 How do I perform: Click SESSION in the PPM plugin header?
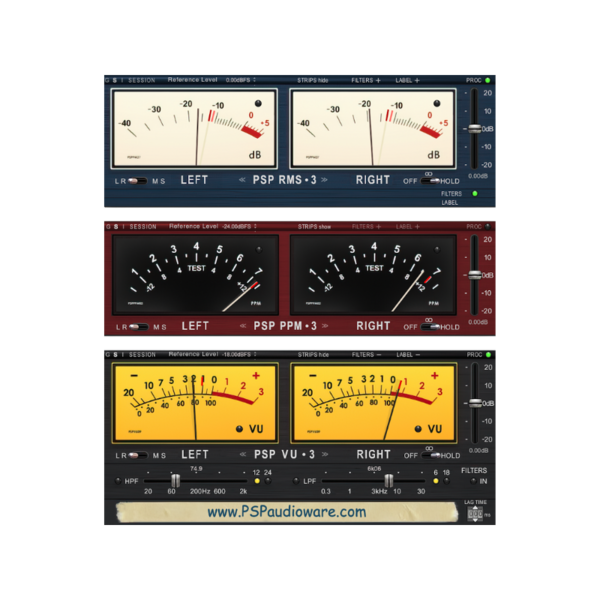click(143, 227)
